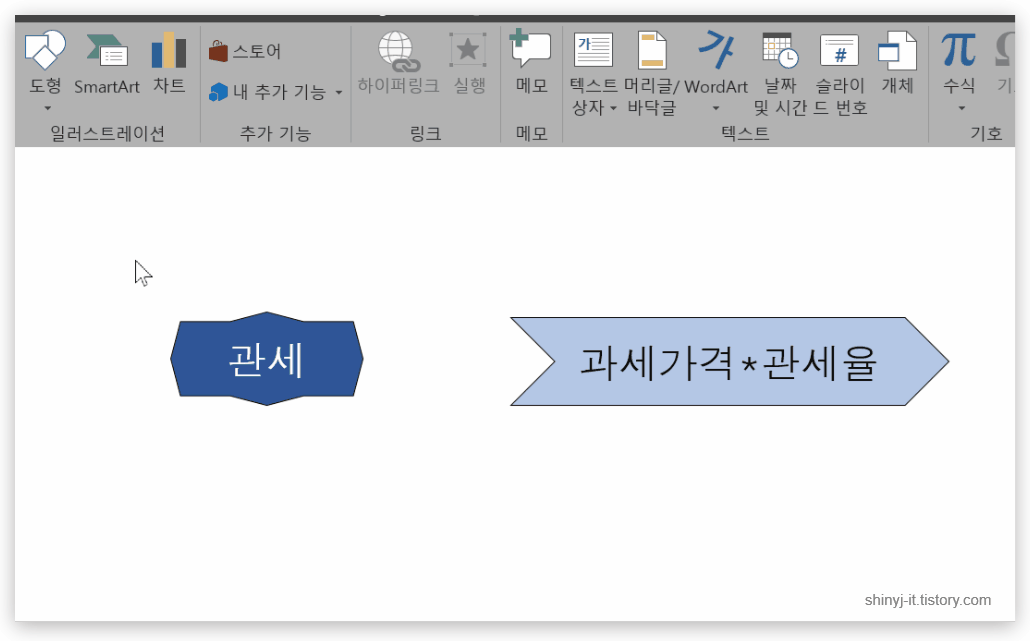
Task: Click the 내 추가 기능 button
Action: [x=267, y=92]
